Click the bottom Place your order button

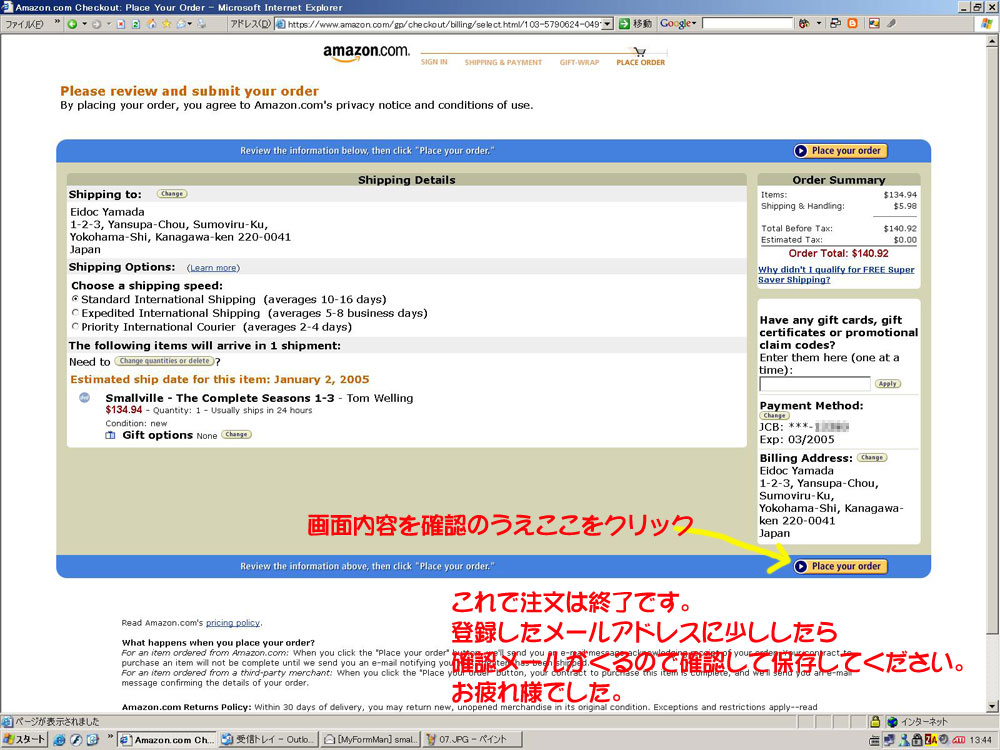[840, 566]
